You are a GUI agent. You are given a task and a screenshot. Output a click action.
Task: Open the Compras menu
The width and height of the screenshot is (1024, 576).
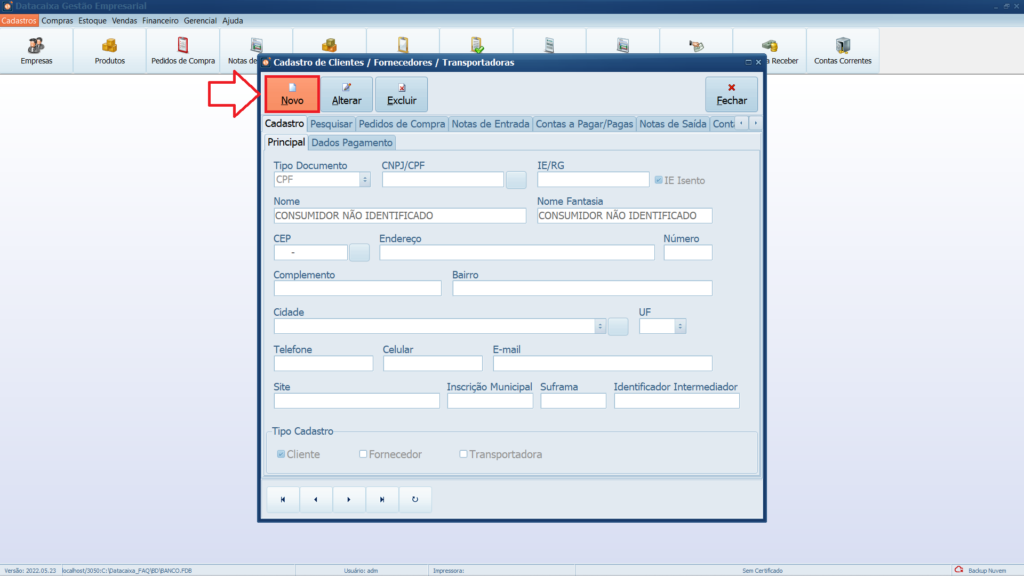[57, 21]
